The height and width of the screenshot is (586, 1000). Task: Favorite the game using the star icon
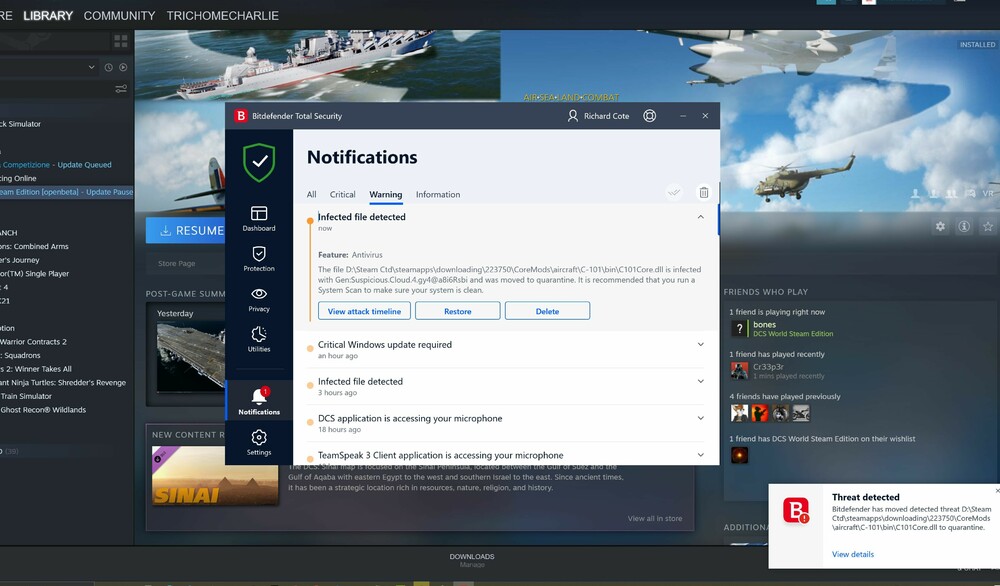pyautogui.click(x=988, y=226)
